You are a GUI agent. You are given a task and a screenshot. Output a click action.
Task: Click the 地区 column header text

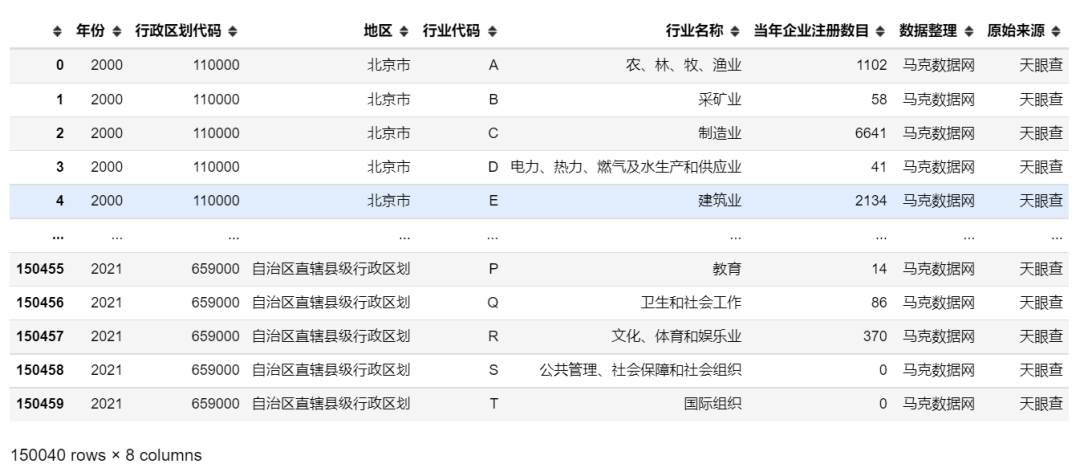pyautogui.click(x=378, y=31)
